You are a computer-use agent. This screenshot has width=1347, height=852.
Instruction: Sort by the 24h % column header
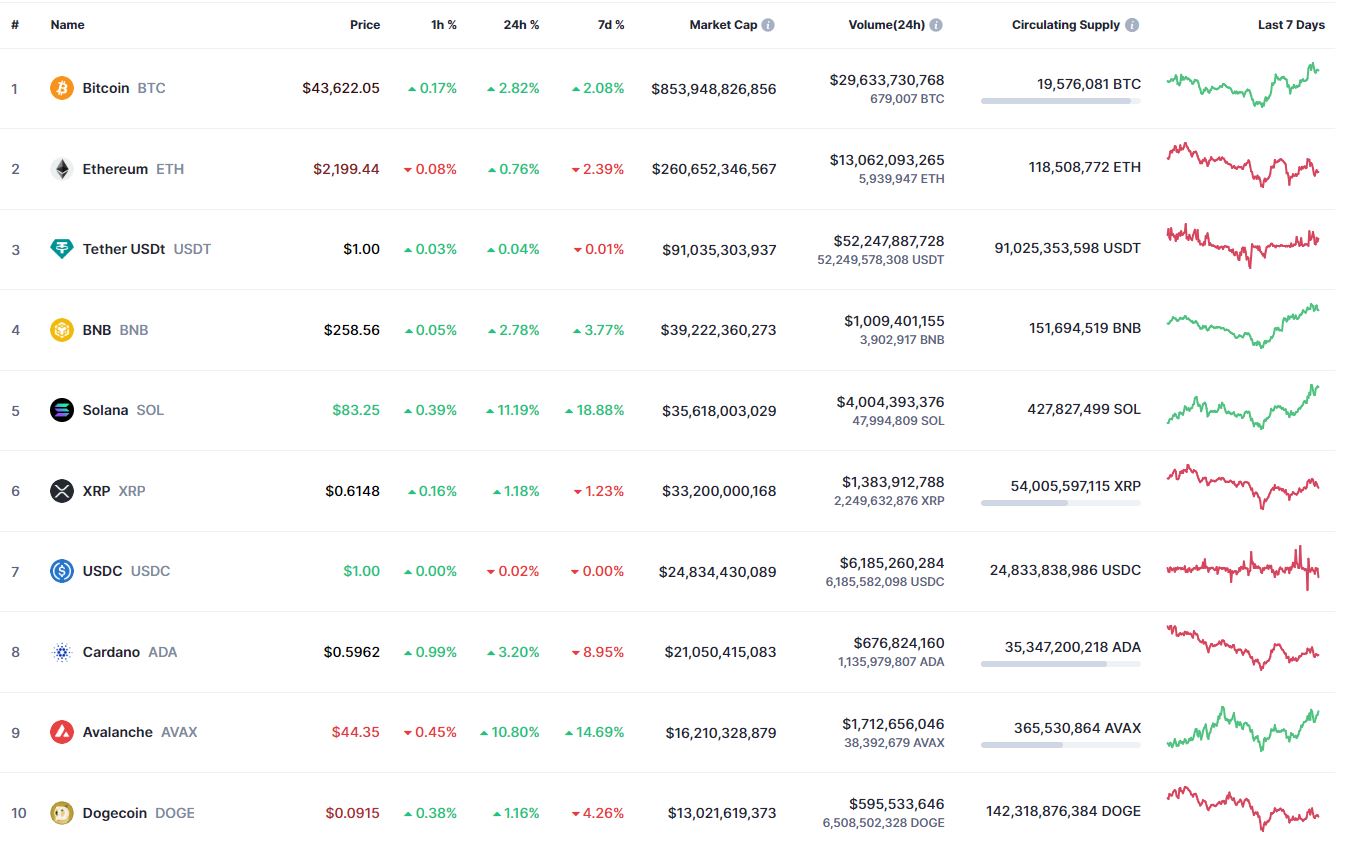[x=521, y=25]
